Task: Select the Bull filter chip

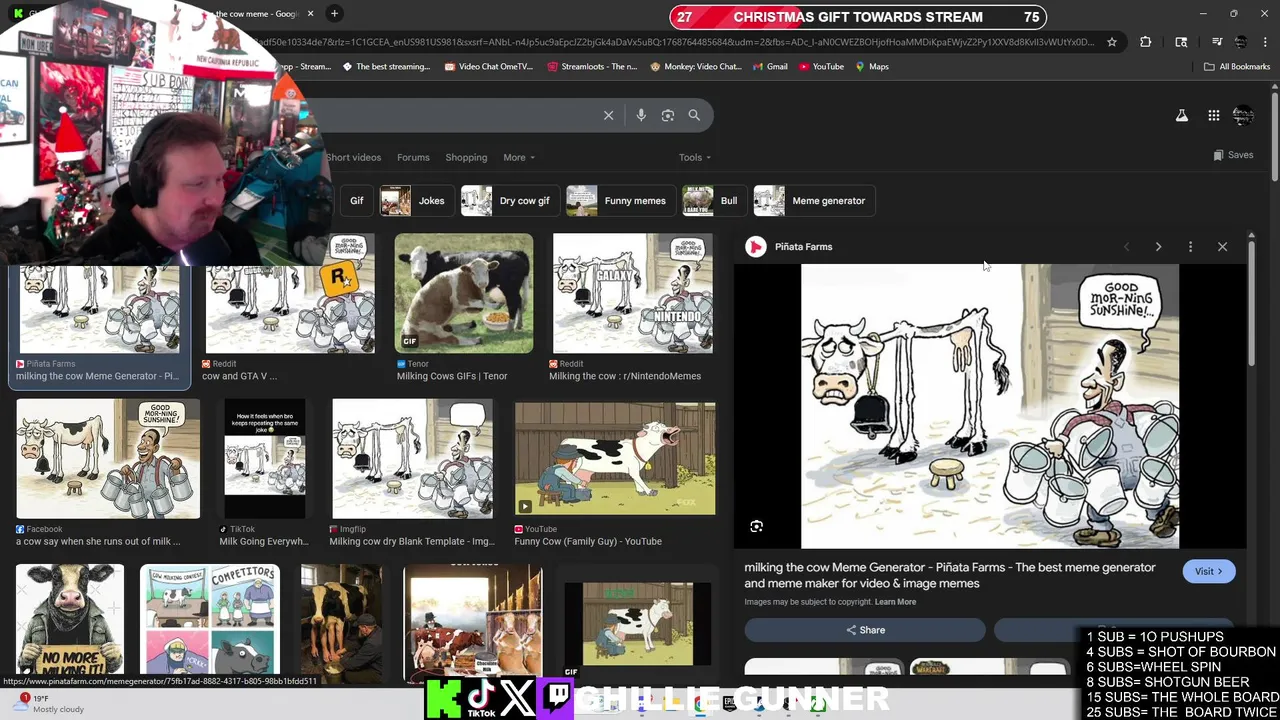Action: click(x=713, y=201)
